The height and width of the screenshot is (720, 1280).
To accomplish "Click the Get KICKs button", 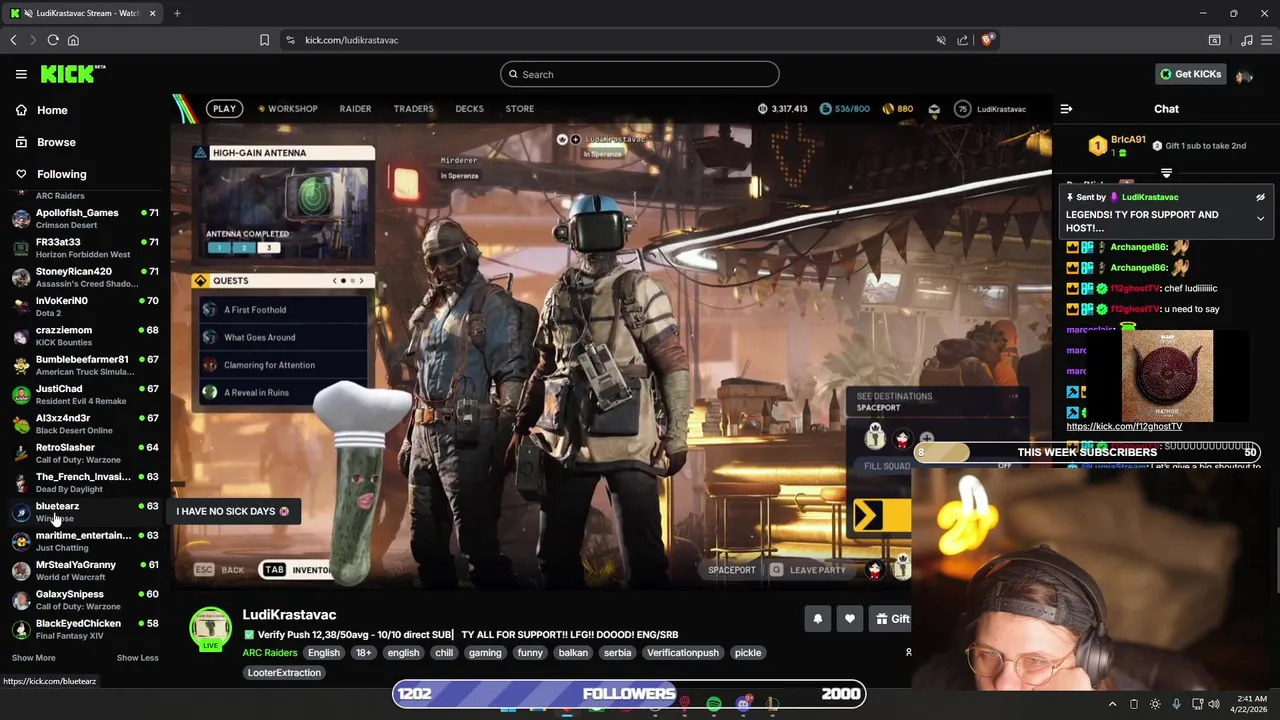I will (x=1190, y=74).
